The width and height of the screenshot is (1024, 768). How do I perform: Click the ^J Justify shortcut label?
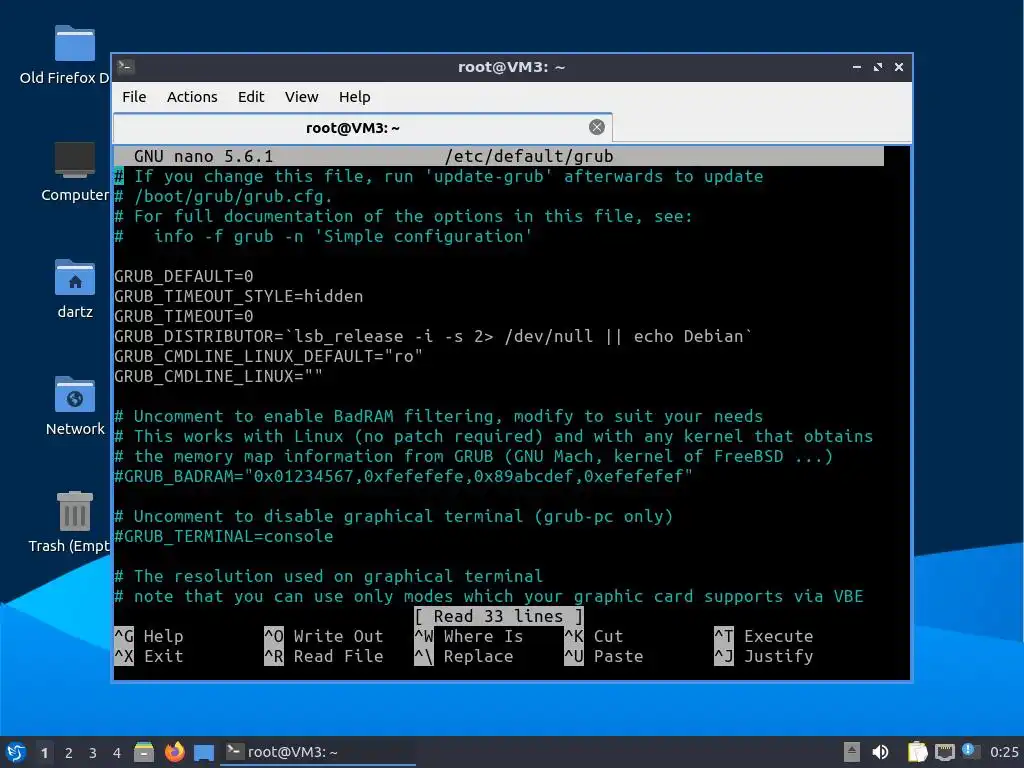point(763,656)
